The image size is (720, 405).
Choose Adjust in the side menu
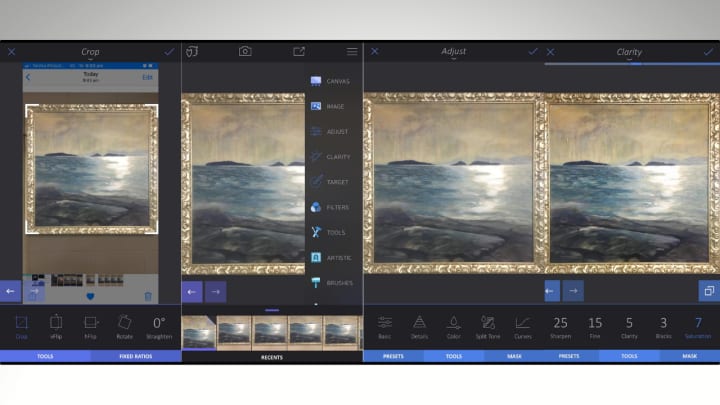[x=330, y=132]
